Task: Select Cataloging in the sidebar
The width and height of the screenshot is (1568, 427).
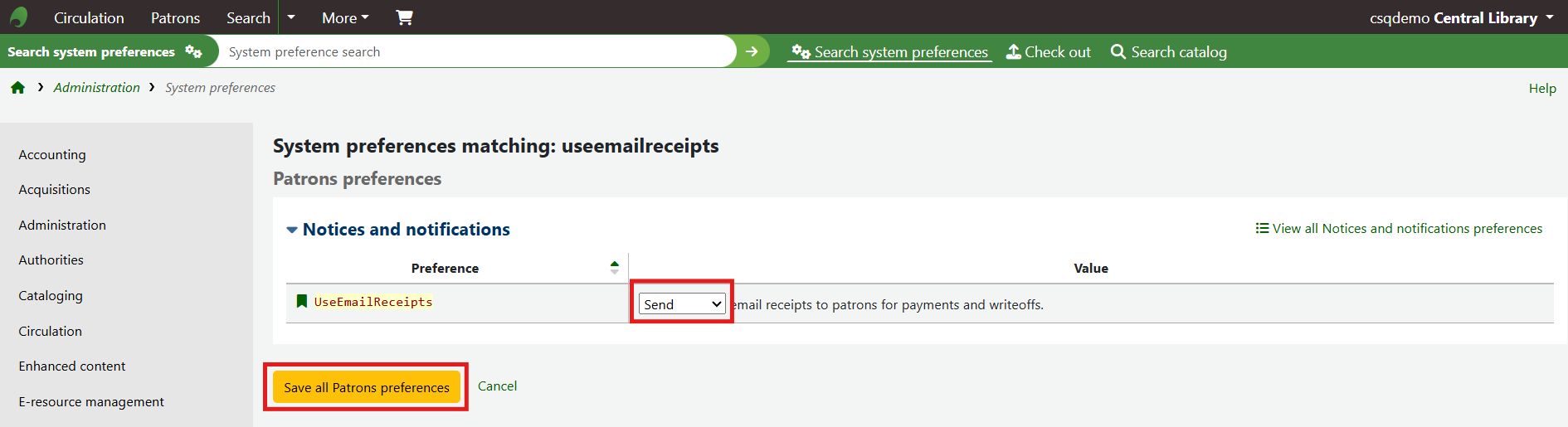Action: coord(51,296)
